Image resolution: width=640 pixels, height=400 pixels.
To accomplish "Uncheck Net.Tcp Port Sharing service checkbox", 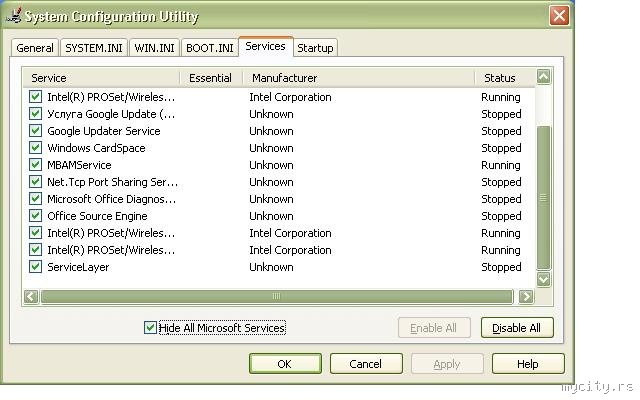I will click(x=36, y=182).
